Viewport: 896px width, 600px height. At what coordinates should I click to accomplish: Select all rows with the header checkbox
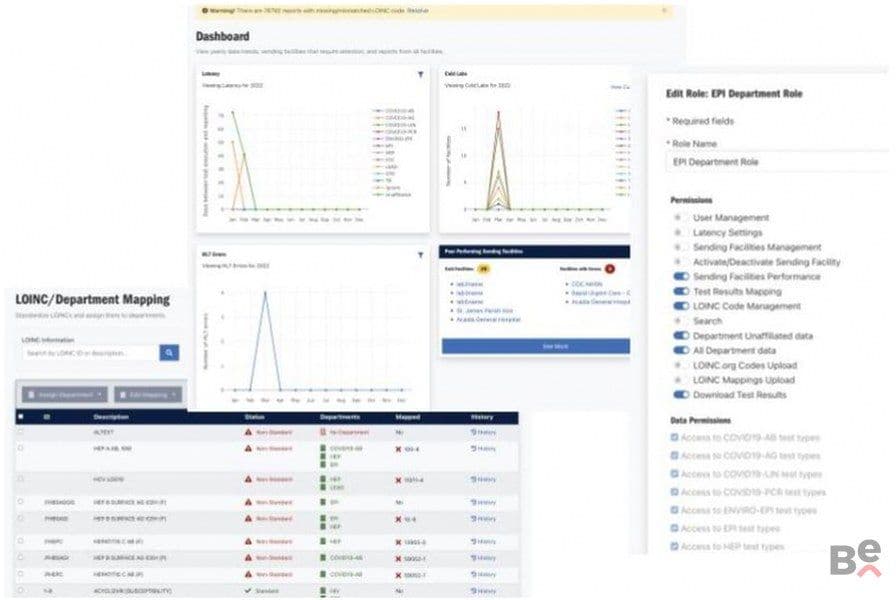[x=21, y=417]
